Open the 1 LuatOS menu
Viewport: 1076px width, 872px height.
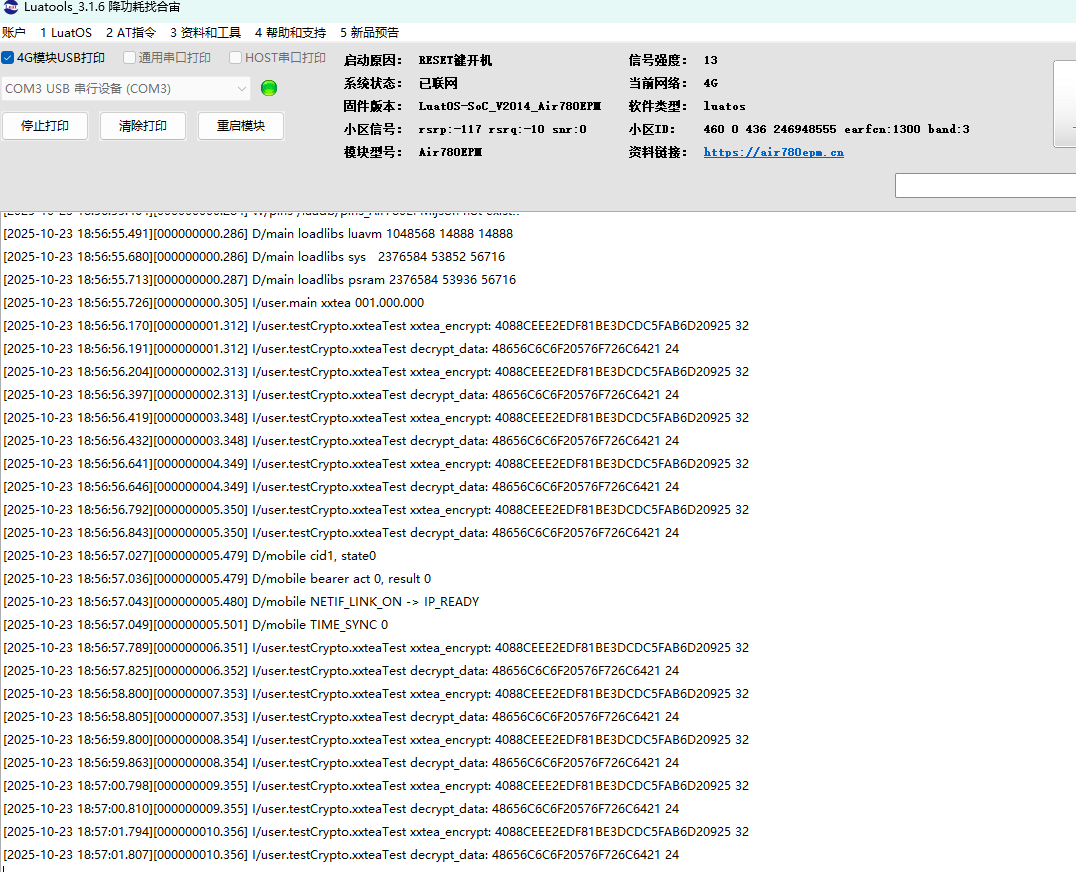click(65, 33)
